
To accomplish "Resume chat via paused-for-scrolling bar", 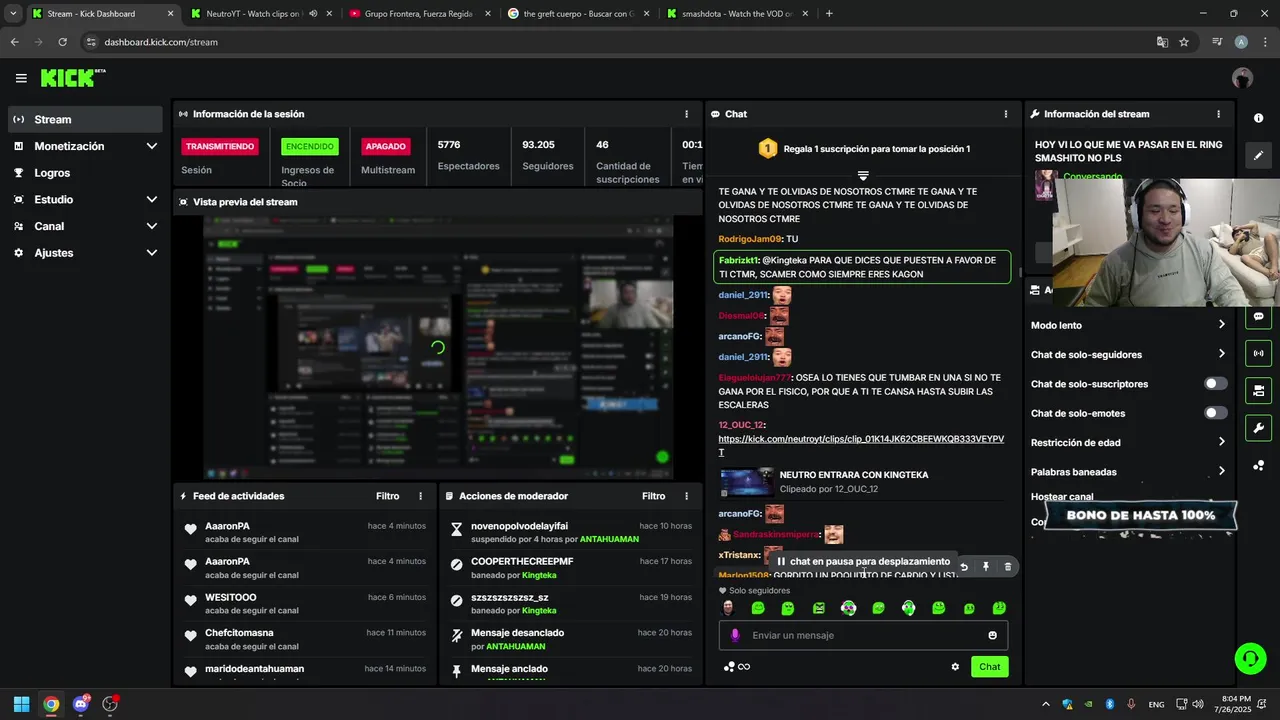I will 863,562.
